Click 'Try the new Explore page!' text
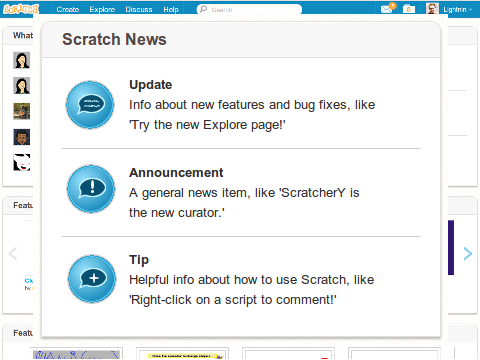This screenshot has height=360, width=480. (x=207, y=125)
